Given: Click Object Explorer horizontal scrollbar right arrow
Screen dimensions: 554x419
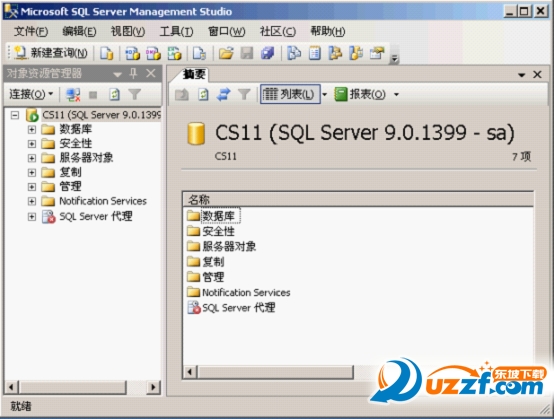Looking at the screenshot, I should coord(153,387).
